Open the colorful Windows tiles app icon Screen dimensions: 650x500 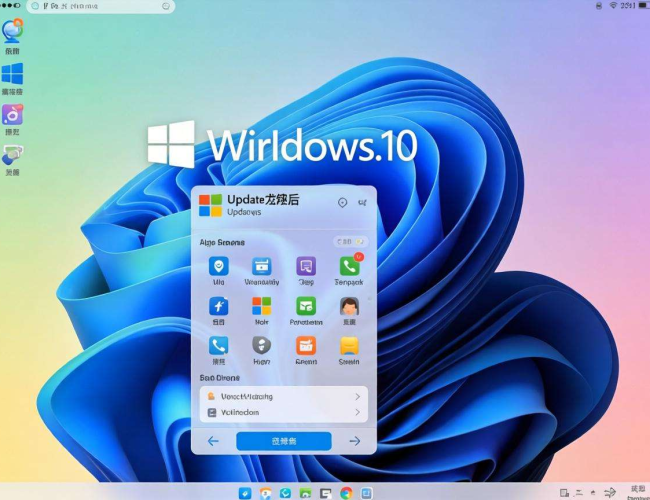(262, 306)
